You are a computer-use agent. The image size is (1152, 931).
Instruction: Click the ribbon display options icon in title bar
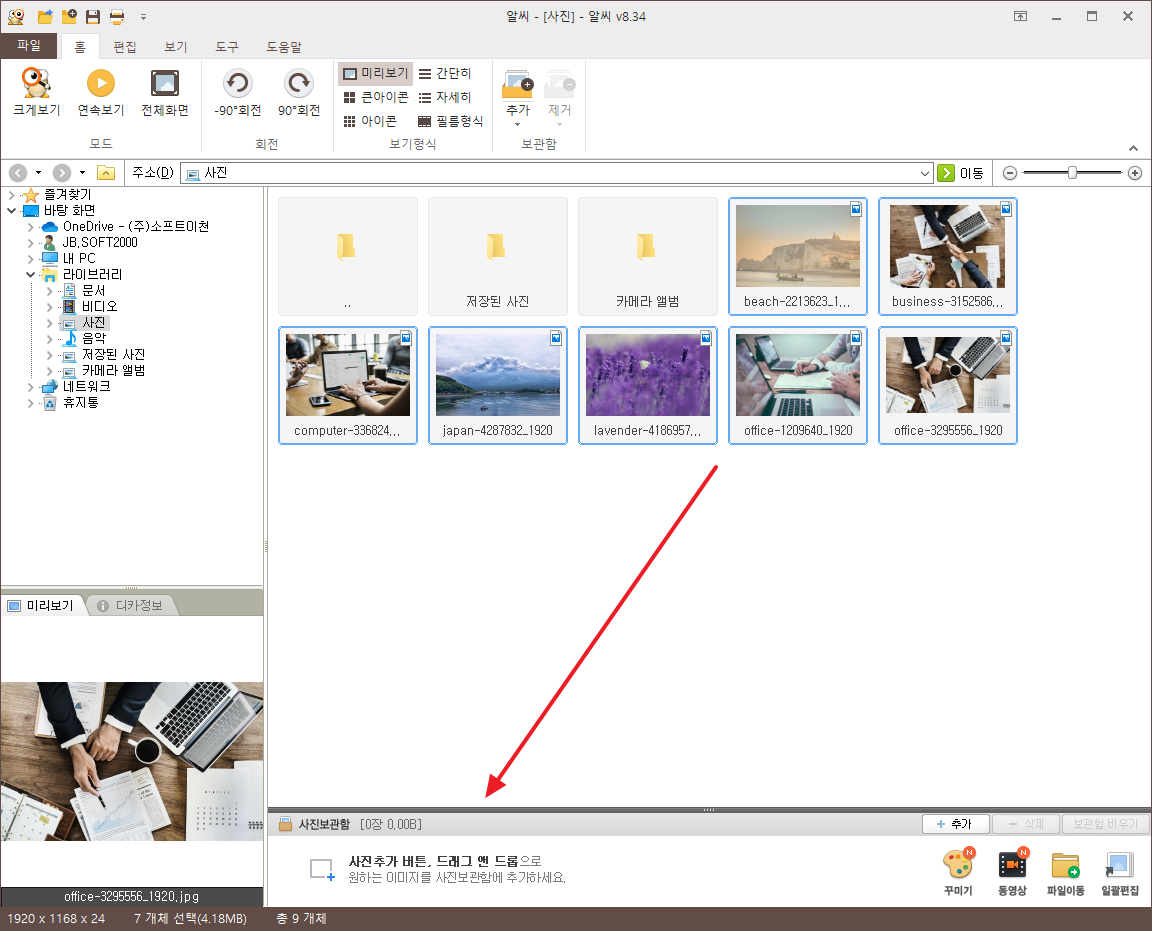click(x=1020, y=16)
